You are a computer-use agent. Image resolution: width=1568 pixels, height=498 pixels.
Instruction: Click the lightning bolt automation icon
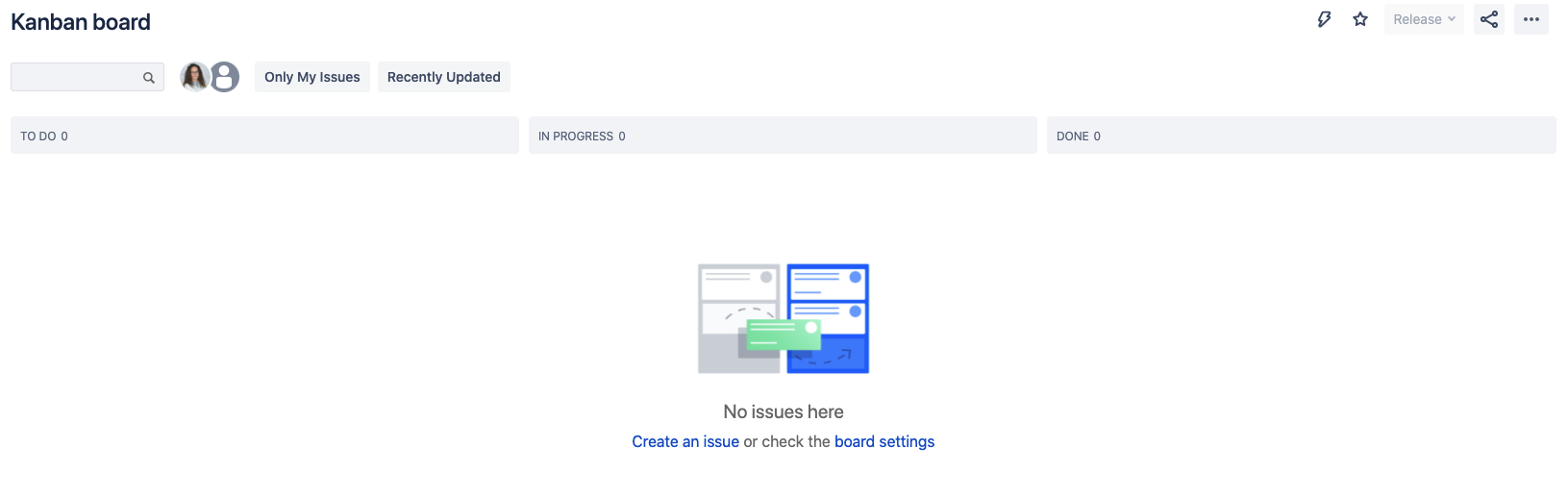click(x=1324, y=19)
